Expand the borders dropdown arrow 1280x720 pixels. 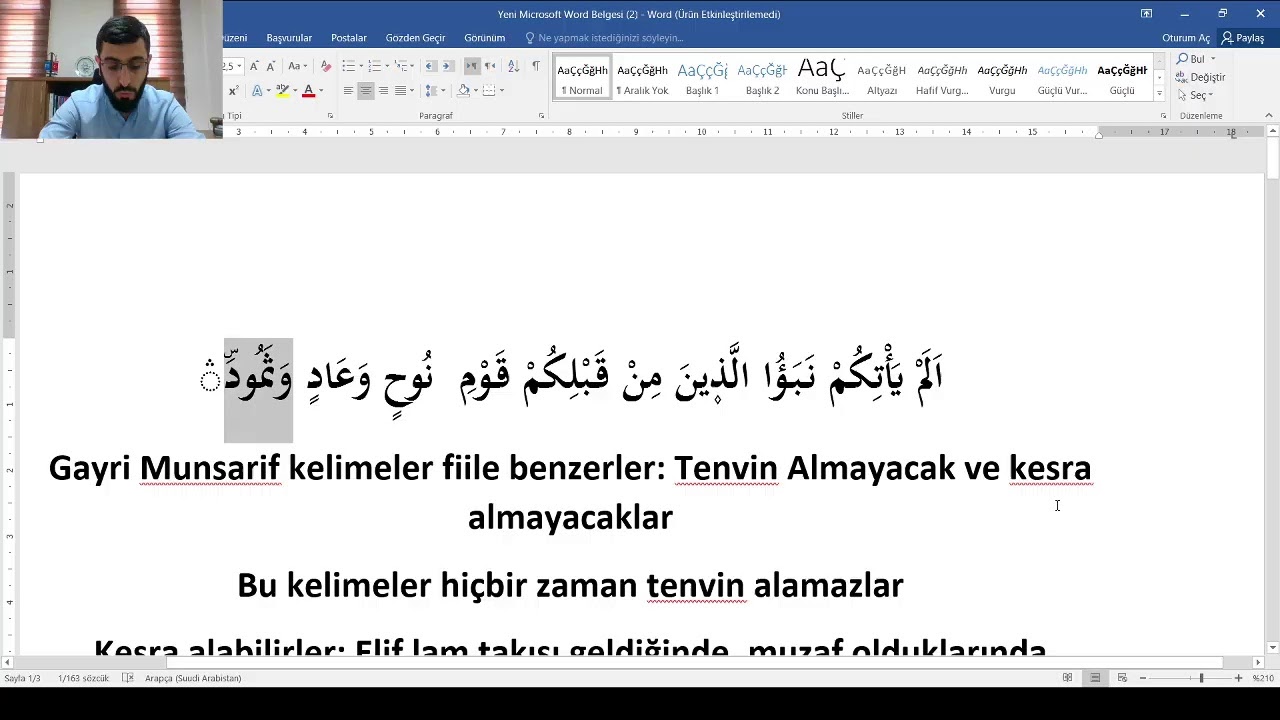(501, 91)
